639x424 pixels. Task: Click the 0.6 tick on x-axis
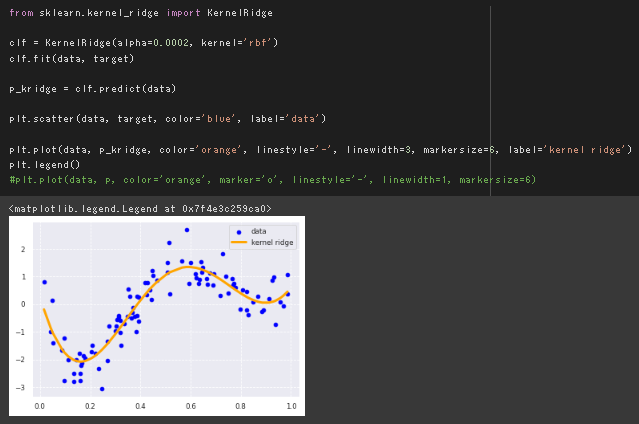click(x=190, y=406)
